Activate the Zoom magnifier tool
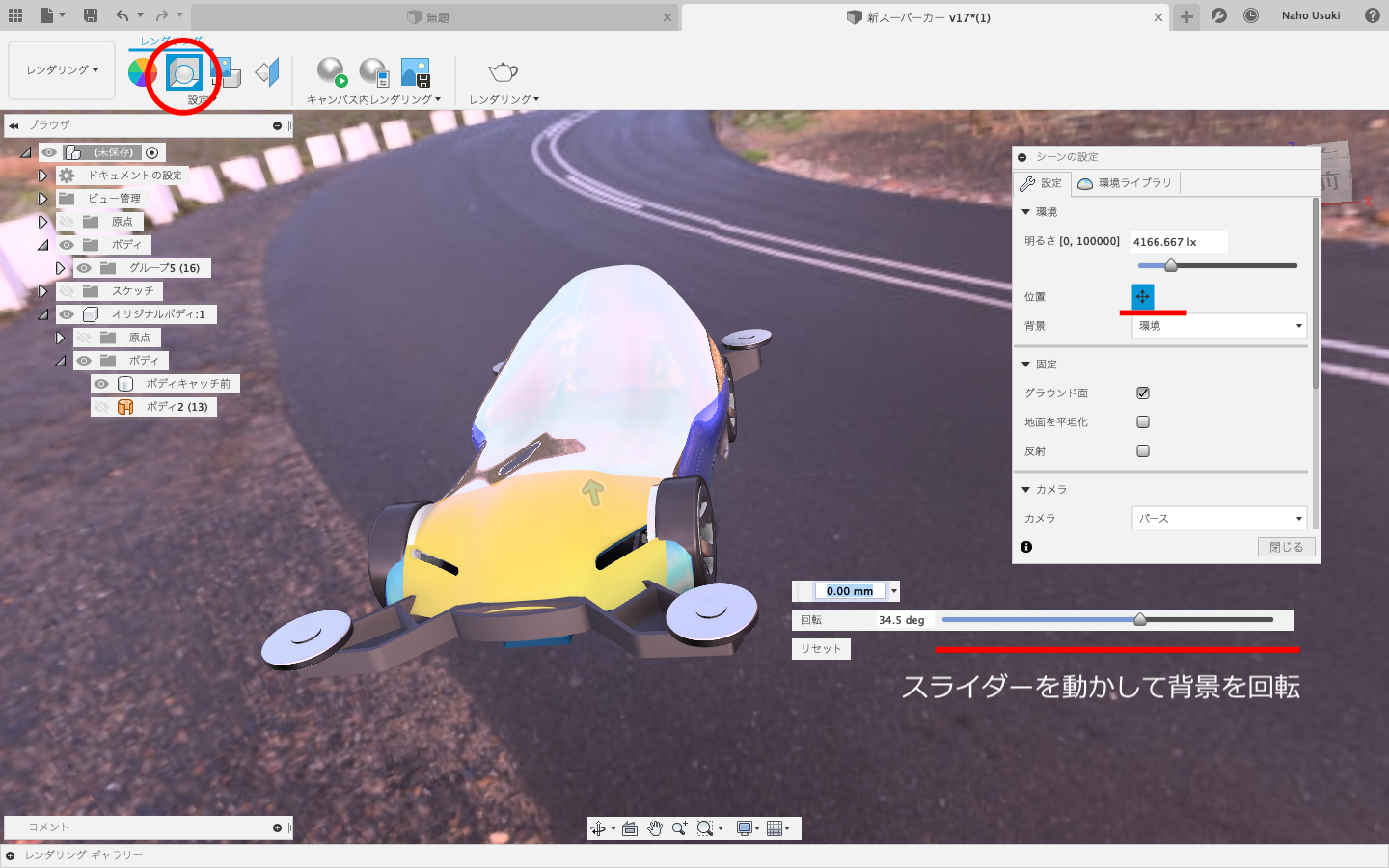 [680, 827]
